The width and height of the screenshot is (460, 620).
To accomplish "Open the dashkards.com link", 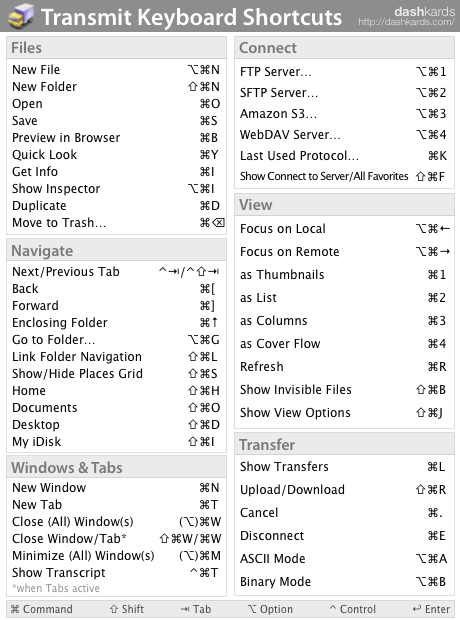I will [x=406, y=22].
